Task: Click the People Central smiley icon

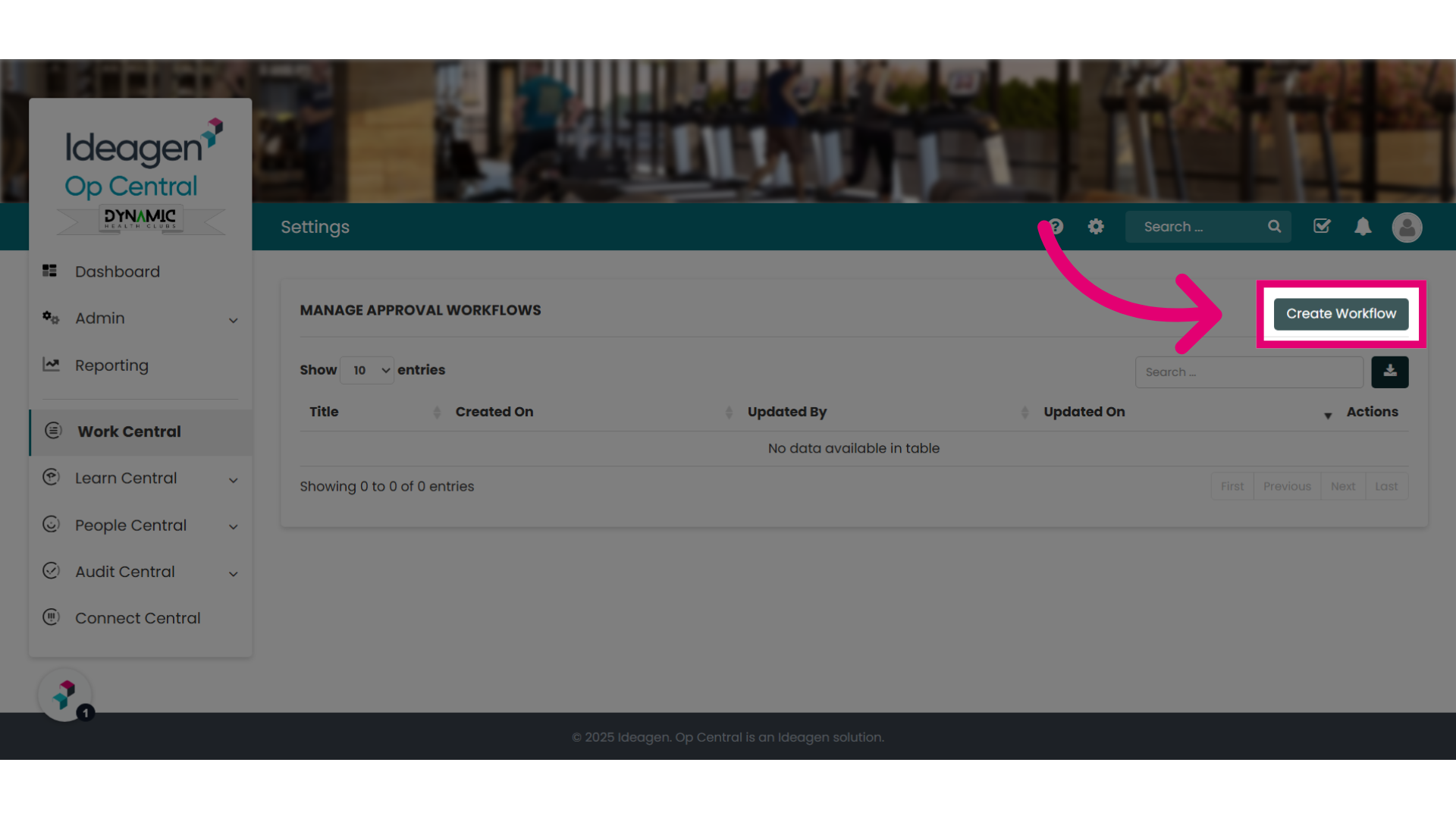Action: pos(51,524)
